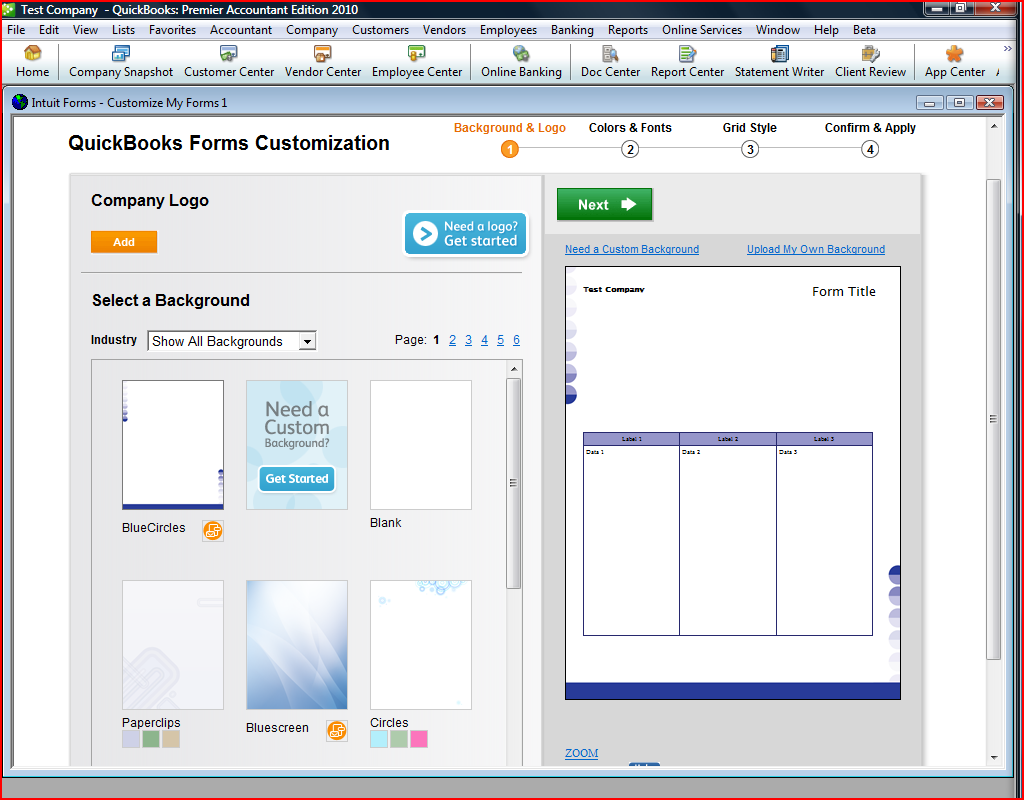The width and height of the screenshot is (1024, 800).
Task: Click the orange icon next to BlueCircles
Action: pos(213,531)
